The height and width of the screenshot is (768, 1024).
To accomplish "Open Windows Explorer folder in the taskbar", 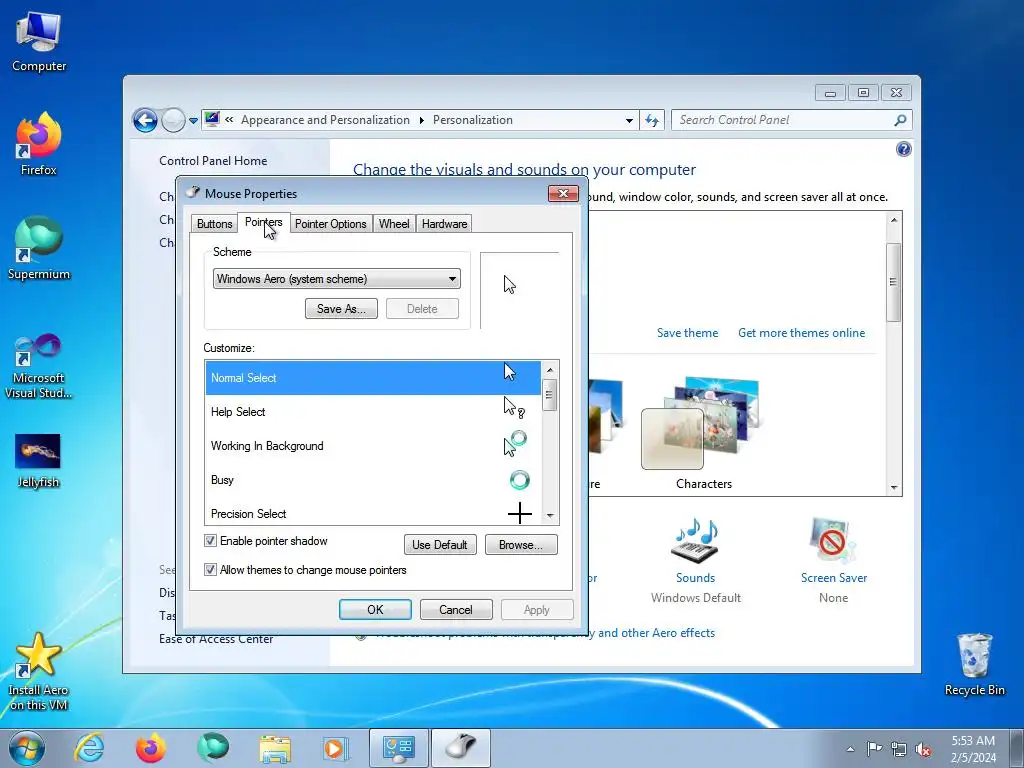I will pyautogui.click(x=275, y=749).
